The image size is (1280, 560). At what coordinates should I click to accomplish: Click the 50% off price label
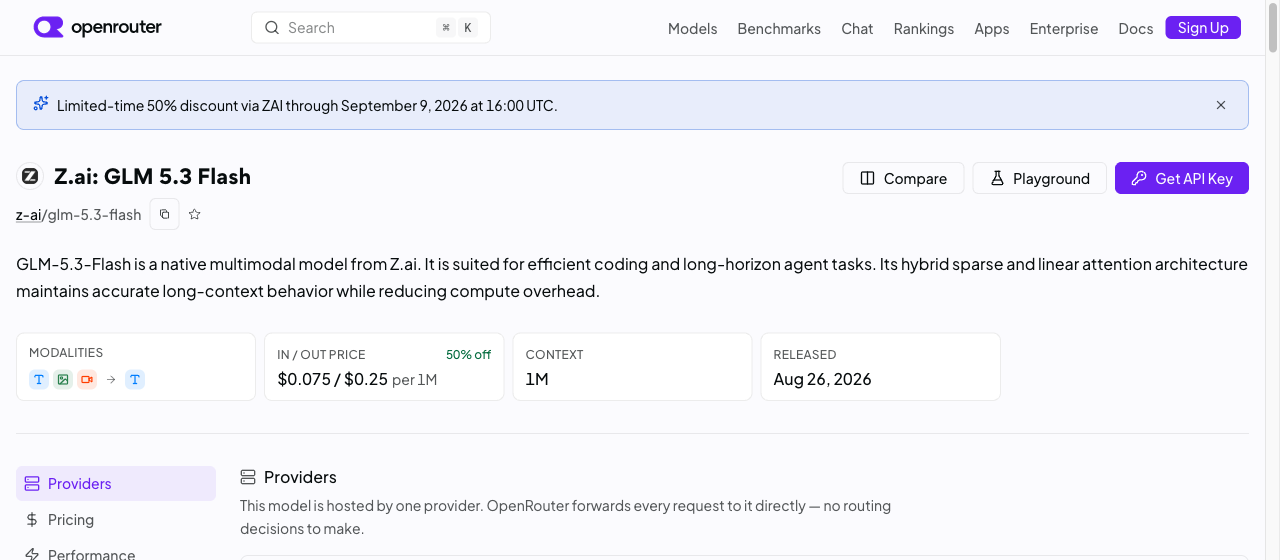[468, 355]
